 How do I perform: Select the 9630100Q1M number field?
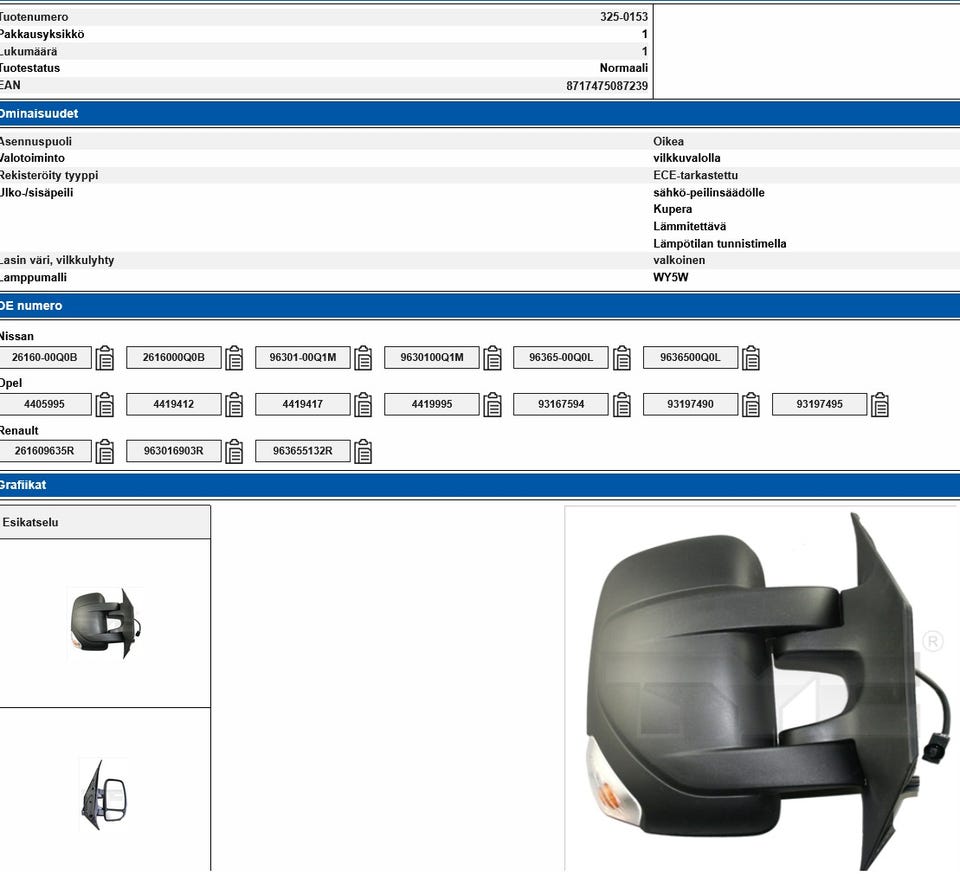(x=432, y=358)
